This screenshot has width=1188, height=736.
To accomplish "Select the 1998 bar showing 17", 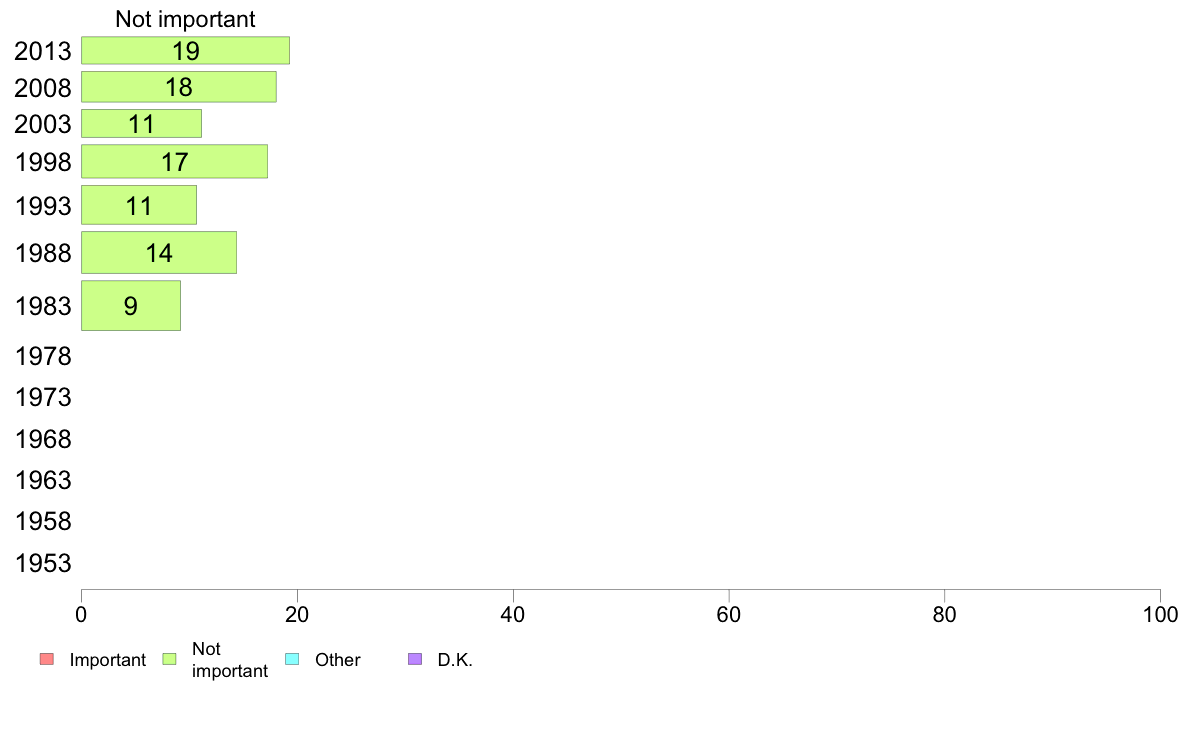I will (x=174, y=161).
